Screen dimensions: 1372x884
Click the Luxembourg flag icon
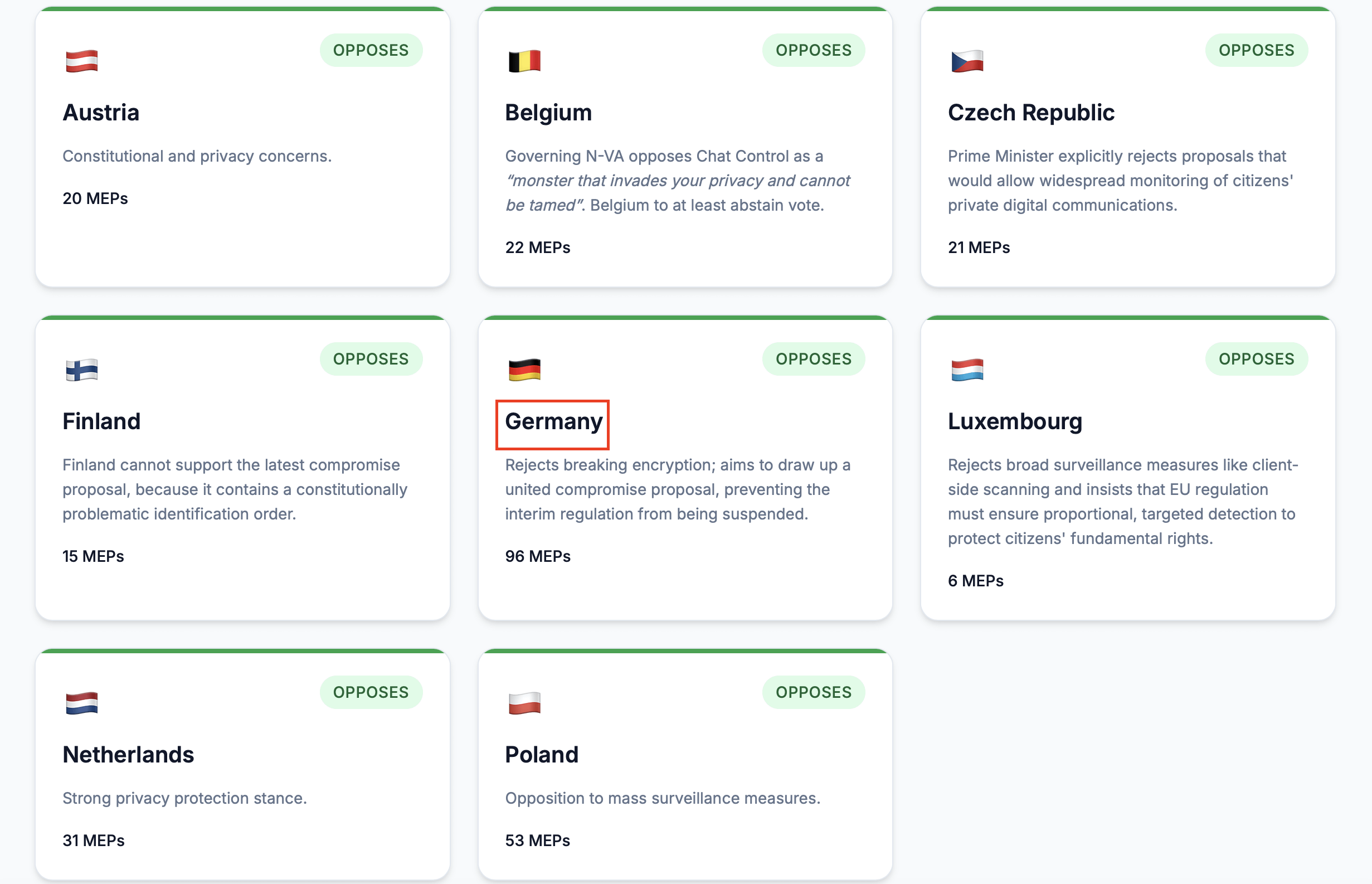(967, 370)
